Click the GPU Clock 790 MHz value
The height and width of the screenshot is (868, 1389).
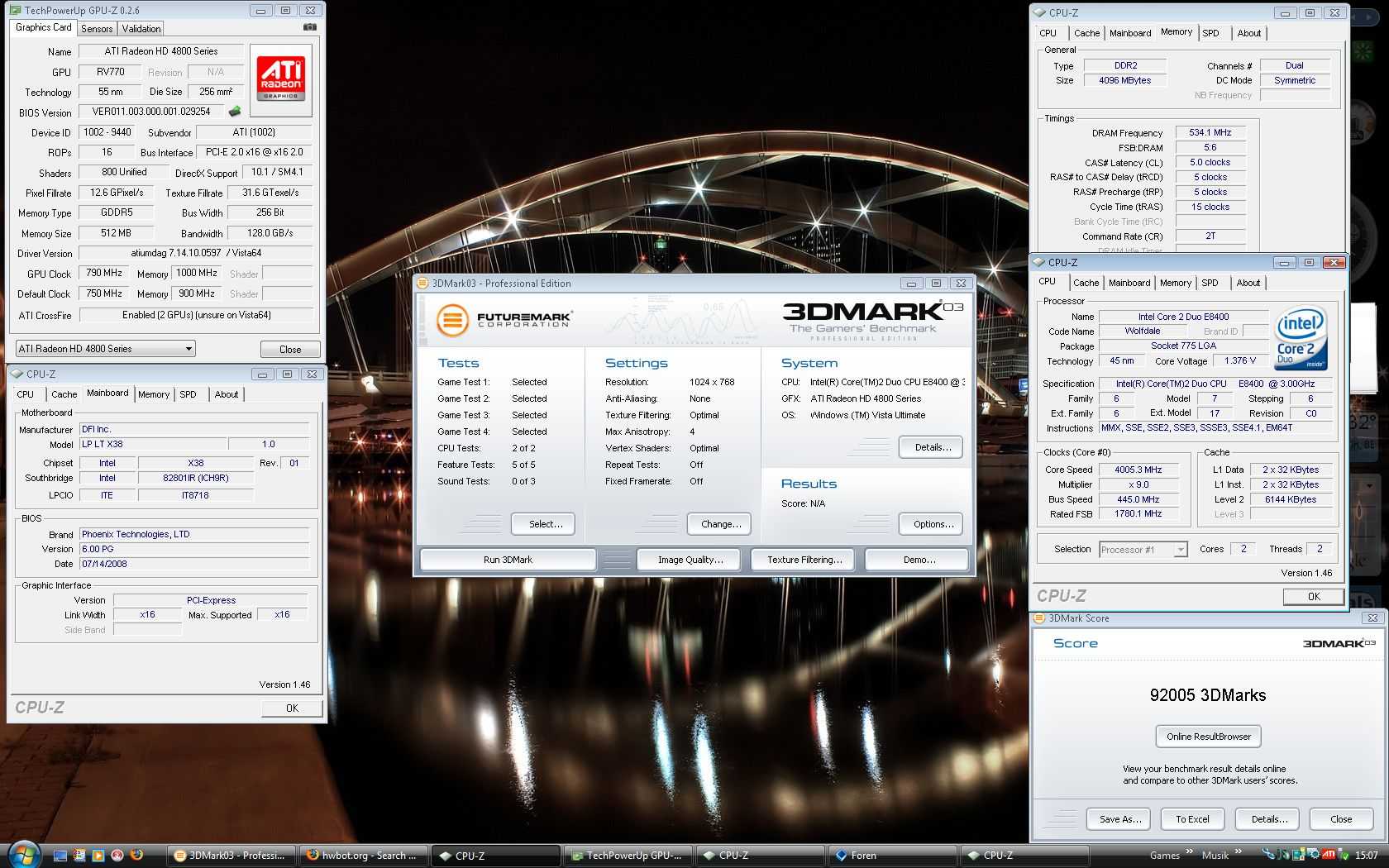point(104,273)
